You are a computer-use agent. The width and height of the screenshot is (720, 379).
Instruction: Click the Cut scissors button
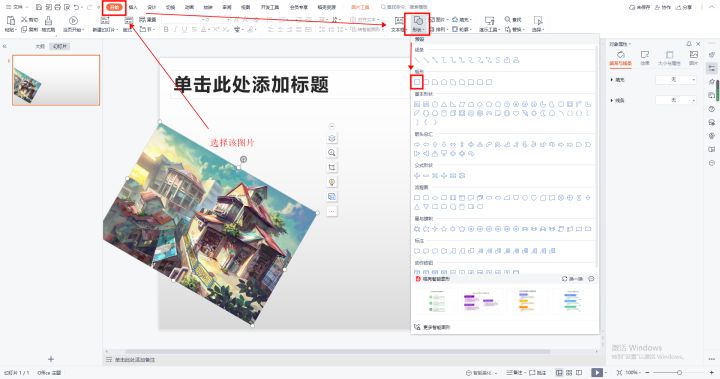[29, 20]
